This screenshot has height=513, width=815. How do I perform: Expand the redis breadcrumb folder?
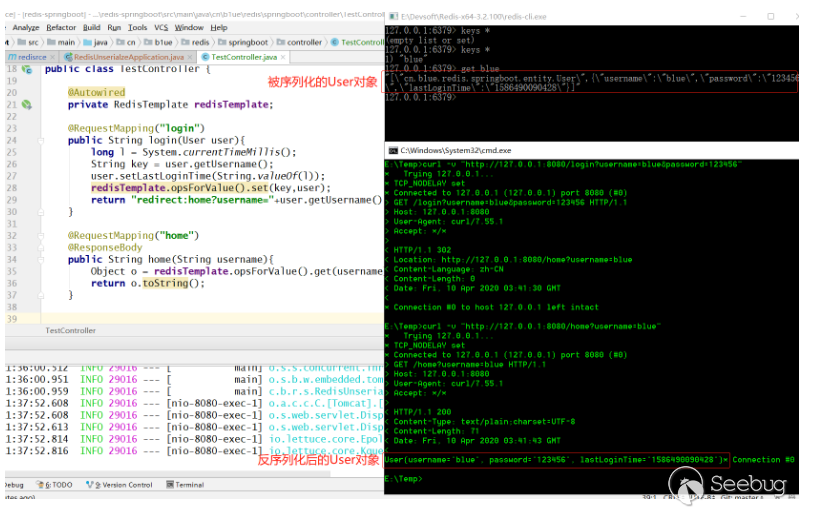200,42
